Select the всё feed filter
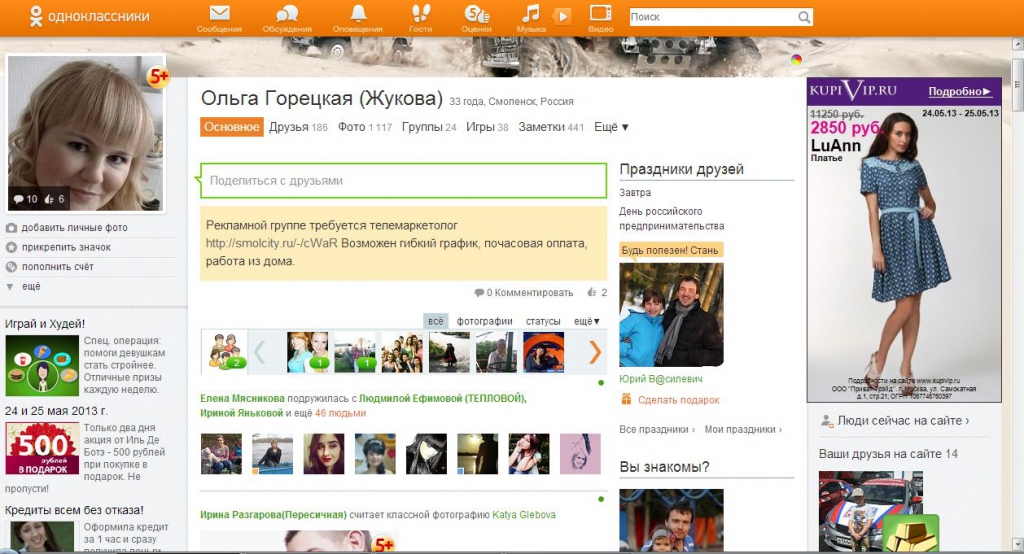 (x=436, y=321)
